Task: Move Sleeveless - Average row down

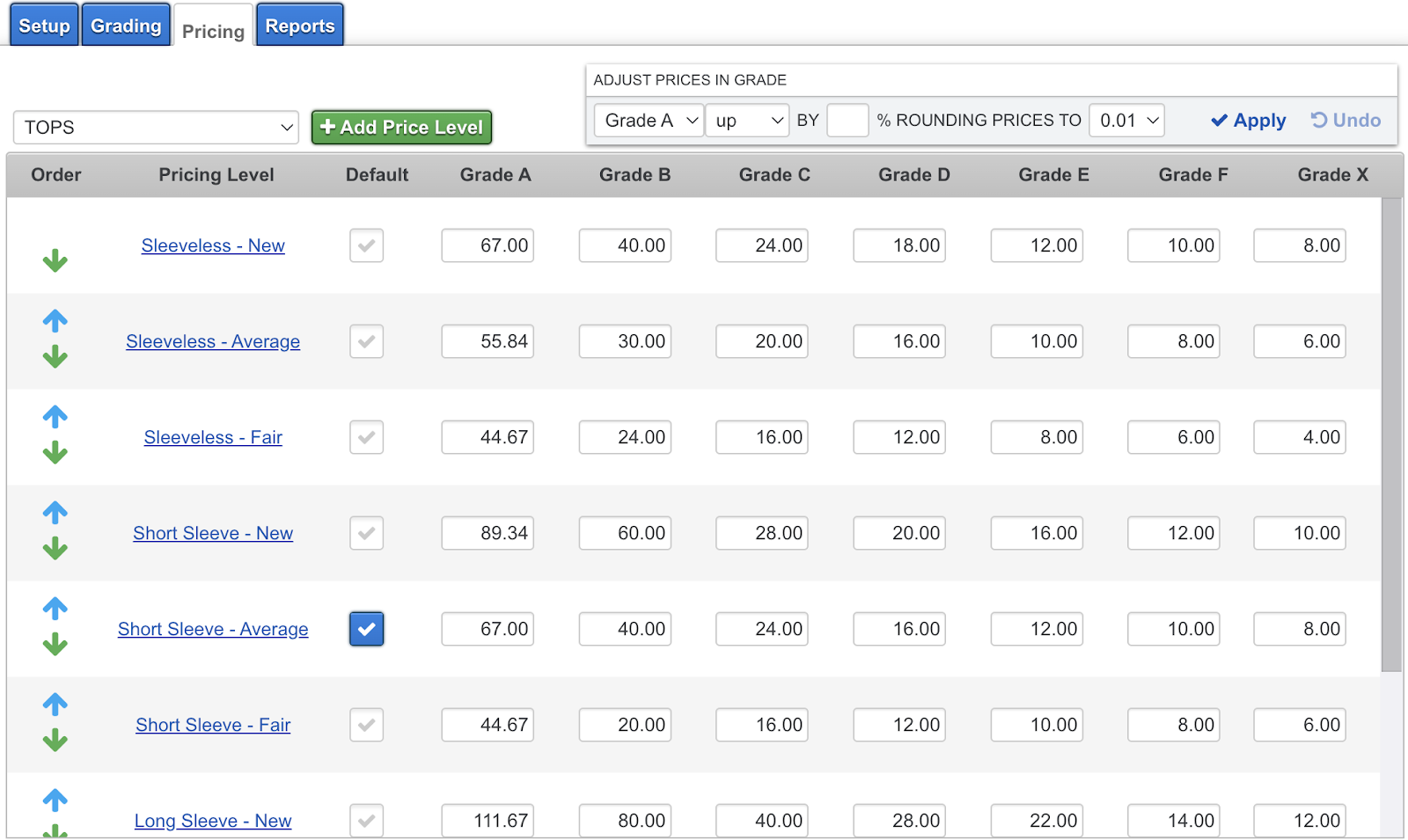Action: [55, 356]
